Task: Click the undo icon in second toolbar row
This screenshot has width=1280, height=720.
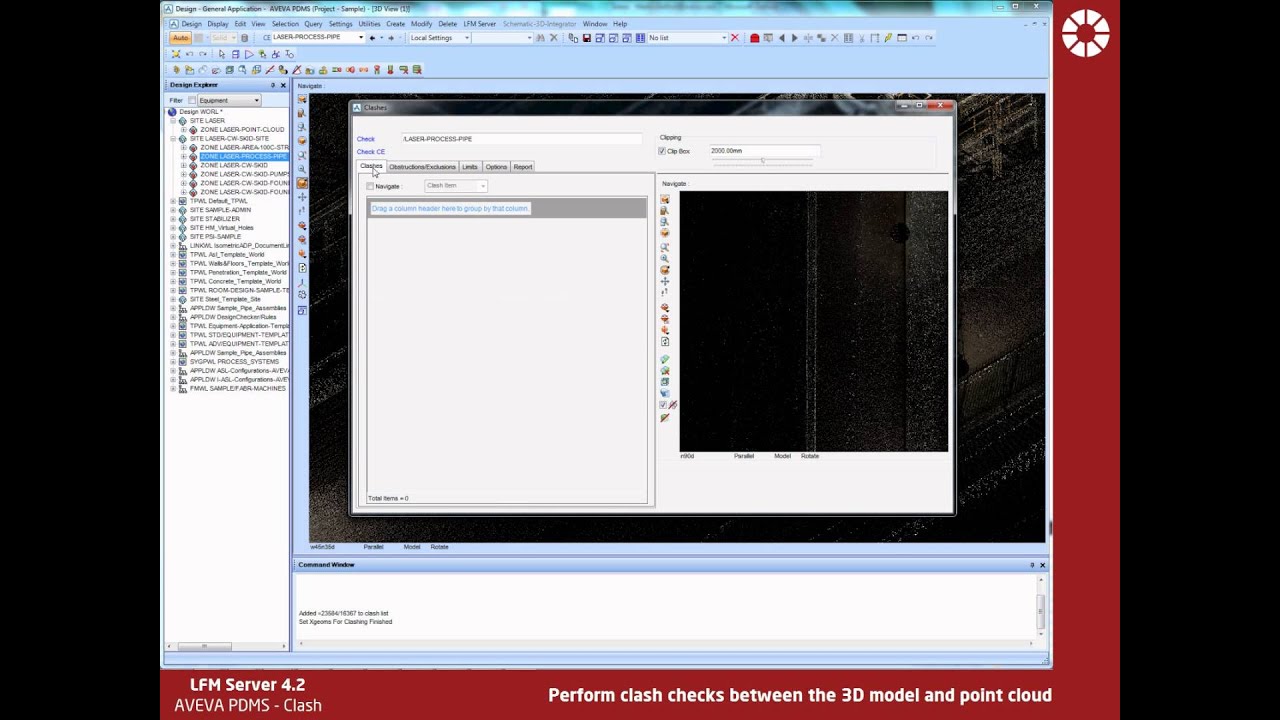Action: (x=189, y=54)
